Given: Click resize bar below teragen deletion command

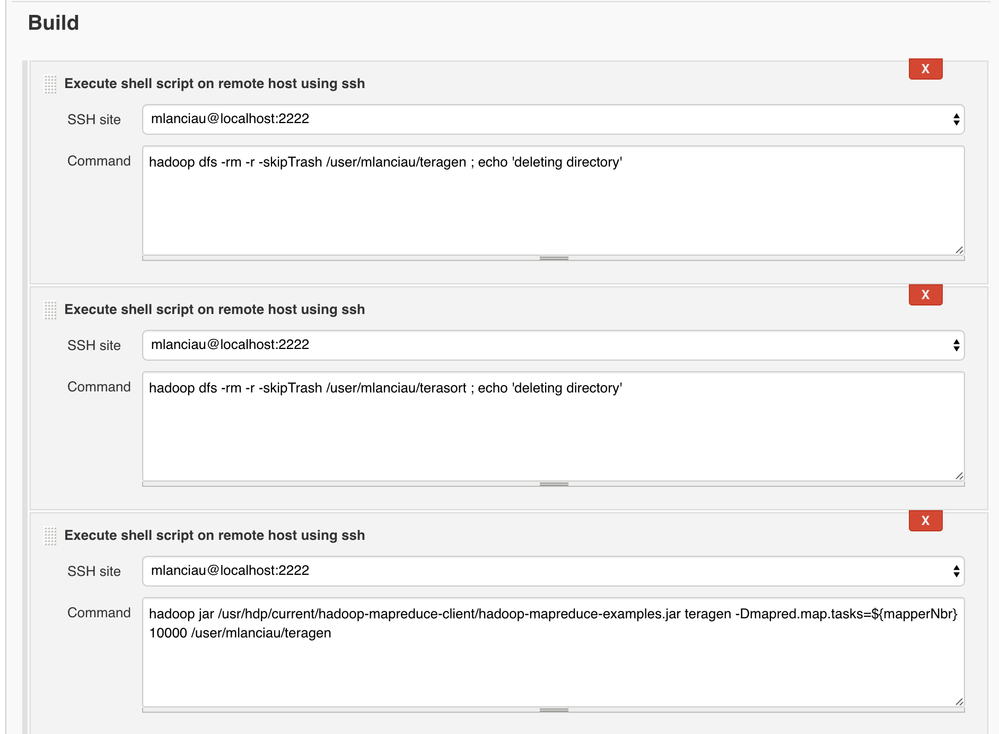Looking at the screenshot, I should 553,258.
